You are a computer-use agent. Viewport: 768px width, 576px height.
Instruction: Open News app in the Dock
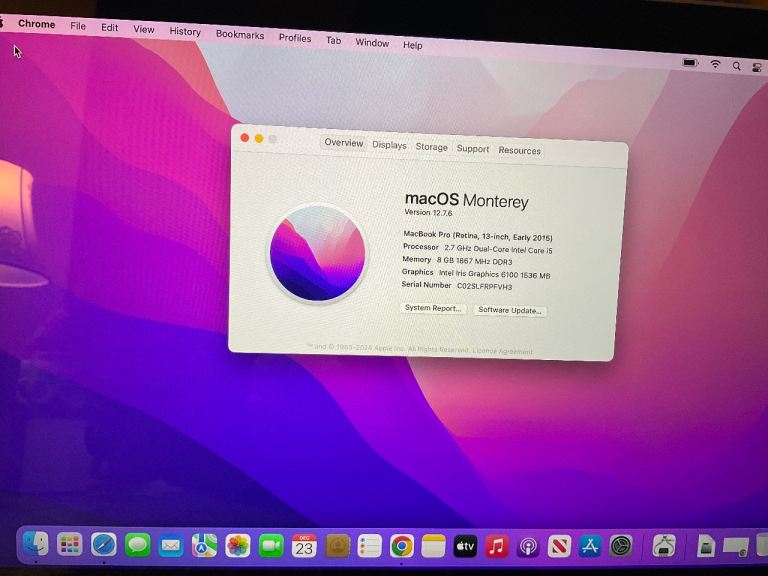(x=559, y=546)
